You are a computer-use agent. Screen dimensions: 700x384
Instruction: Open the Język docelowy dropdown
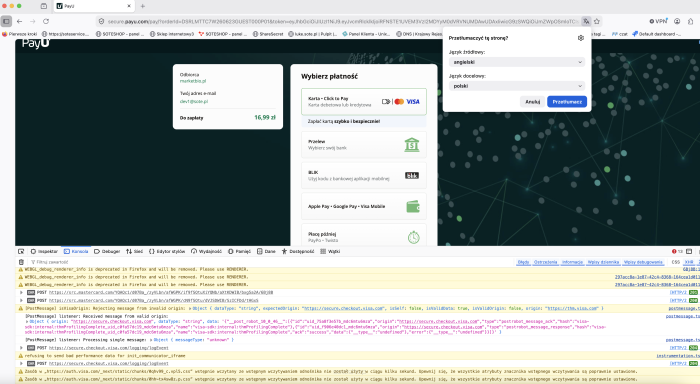[x=517, y=86]
